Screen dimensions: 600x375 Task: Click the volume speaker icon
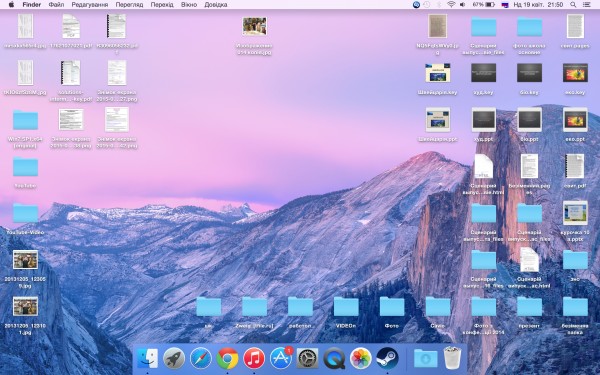pyautogui.click(x=462, y=5)
